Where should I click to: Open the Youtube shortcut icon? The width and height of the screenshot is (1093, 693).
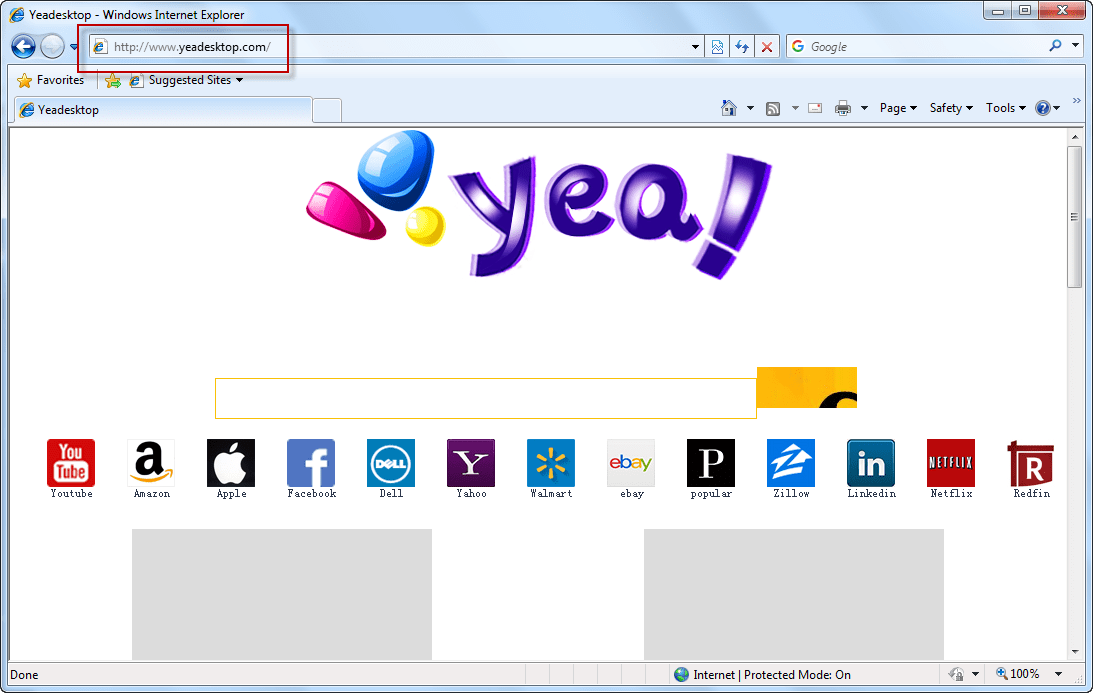coord(71,463)
